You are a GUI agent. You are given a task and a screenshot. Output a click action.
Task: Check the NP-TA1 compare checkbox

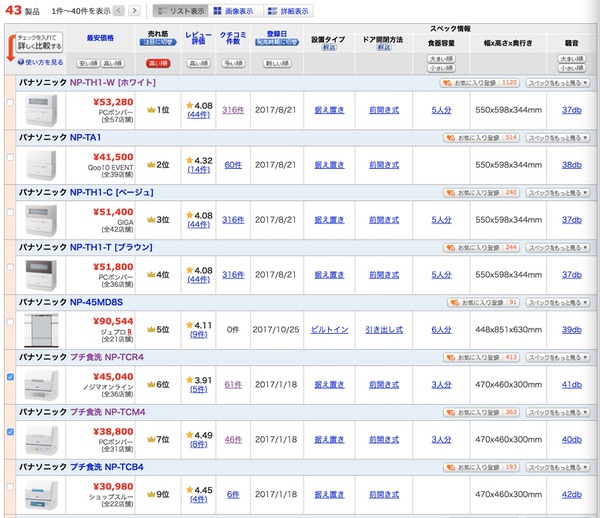pyautogui.click(x=10, y=157)
